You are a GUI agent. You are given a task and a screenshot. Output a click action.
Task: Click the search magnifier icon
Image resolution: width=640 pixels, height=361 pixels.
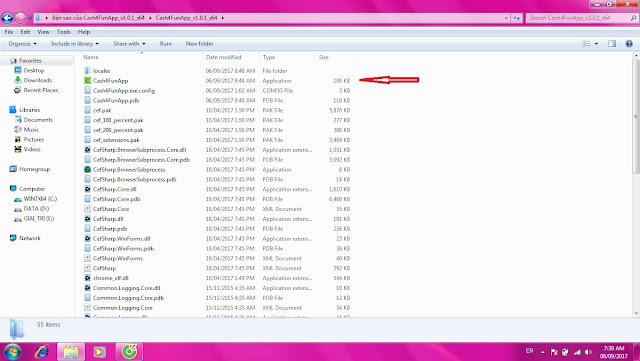point(633,18)
